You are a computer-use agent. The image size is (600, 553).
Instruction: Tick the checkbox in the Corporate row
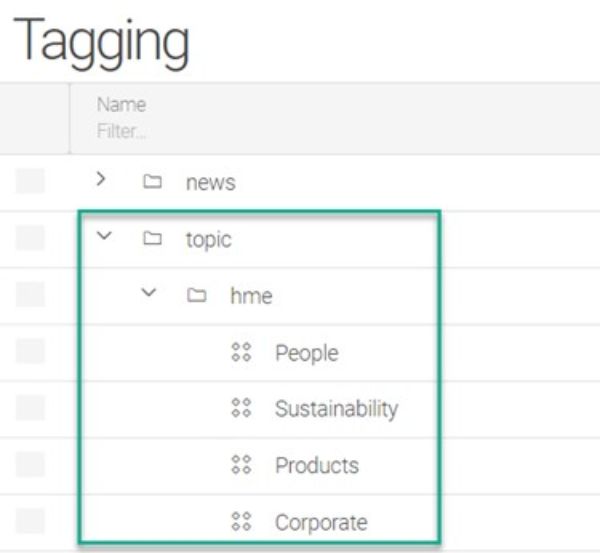[x=30, y=521]
